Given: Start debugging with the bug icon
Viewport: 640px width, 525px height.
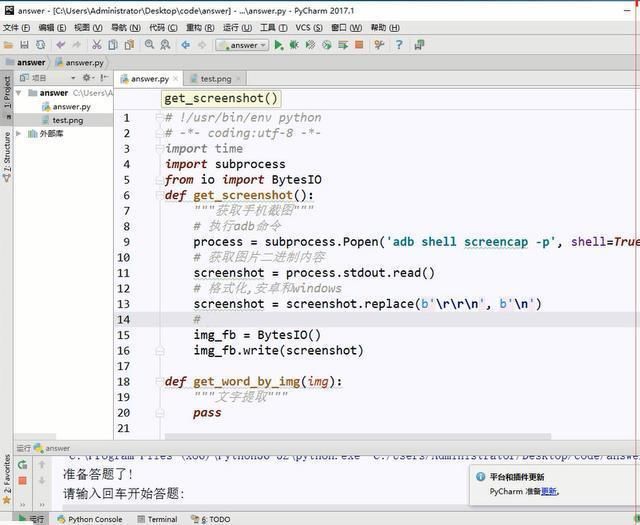Looking at the screenshot, I should [294, 45].
